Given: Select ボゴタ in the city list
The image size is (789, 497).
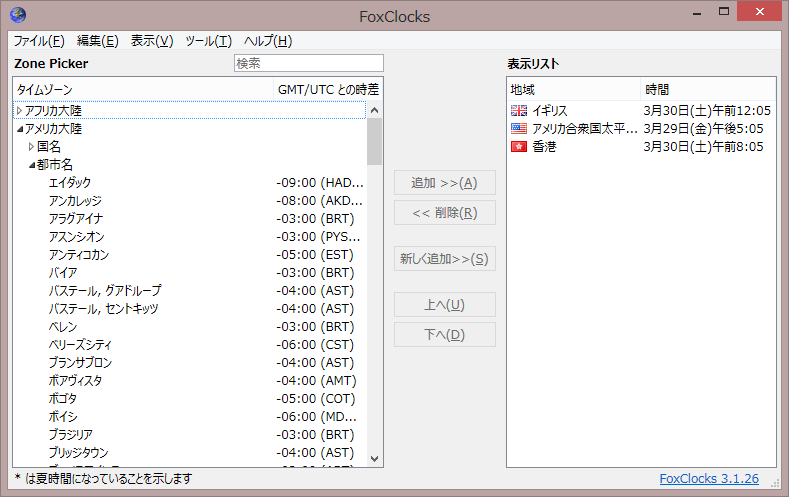Looking at the screenshot, I should click(63, 399).
